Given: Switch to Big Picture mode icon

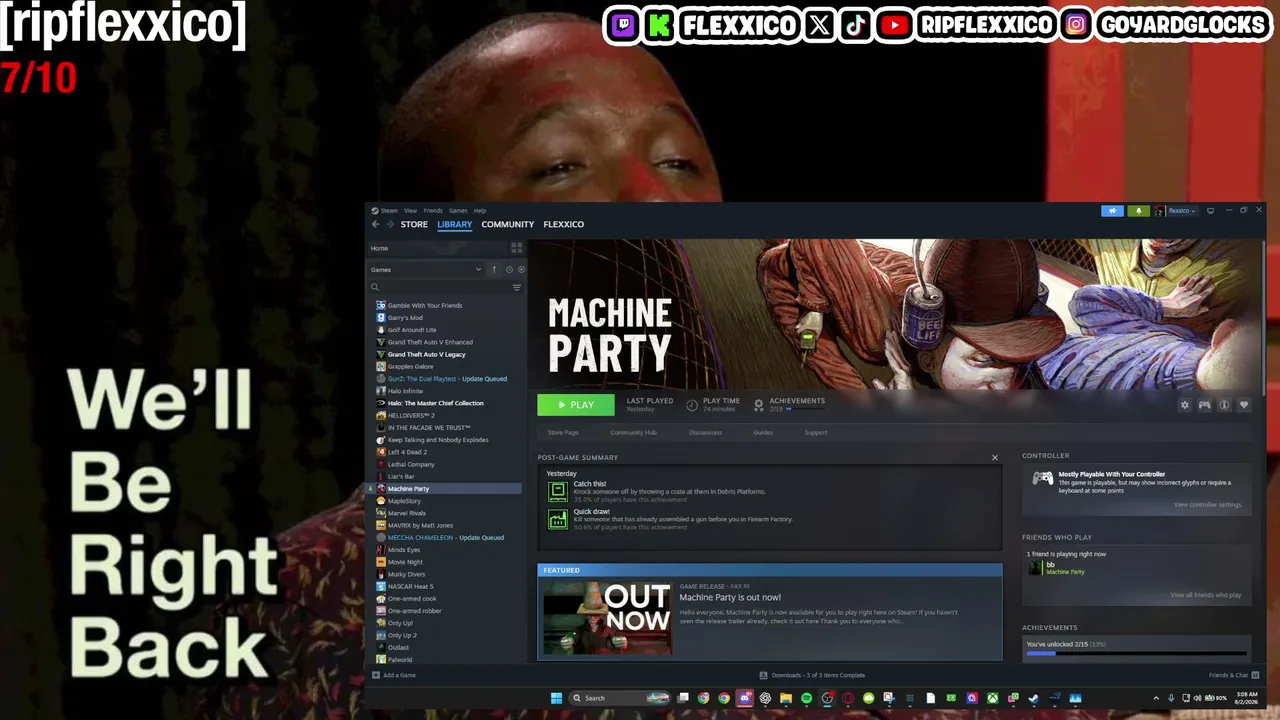Looking at the screenshot, I should 1210,211.
